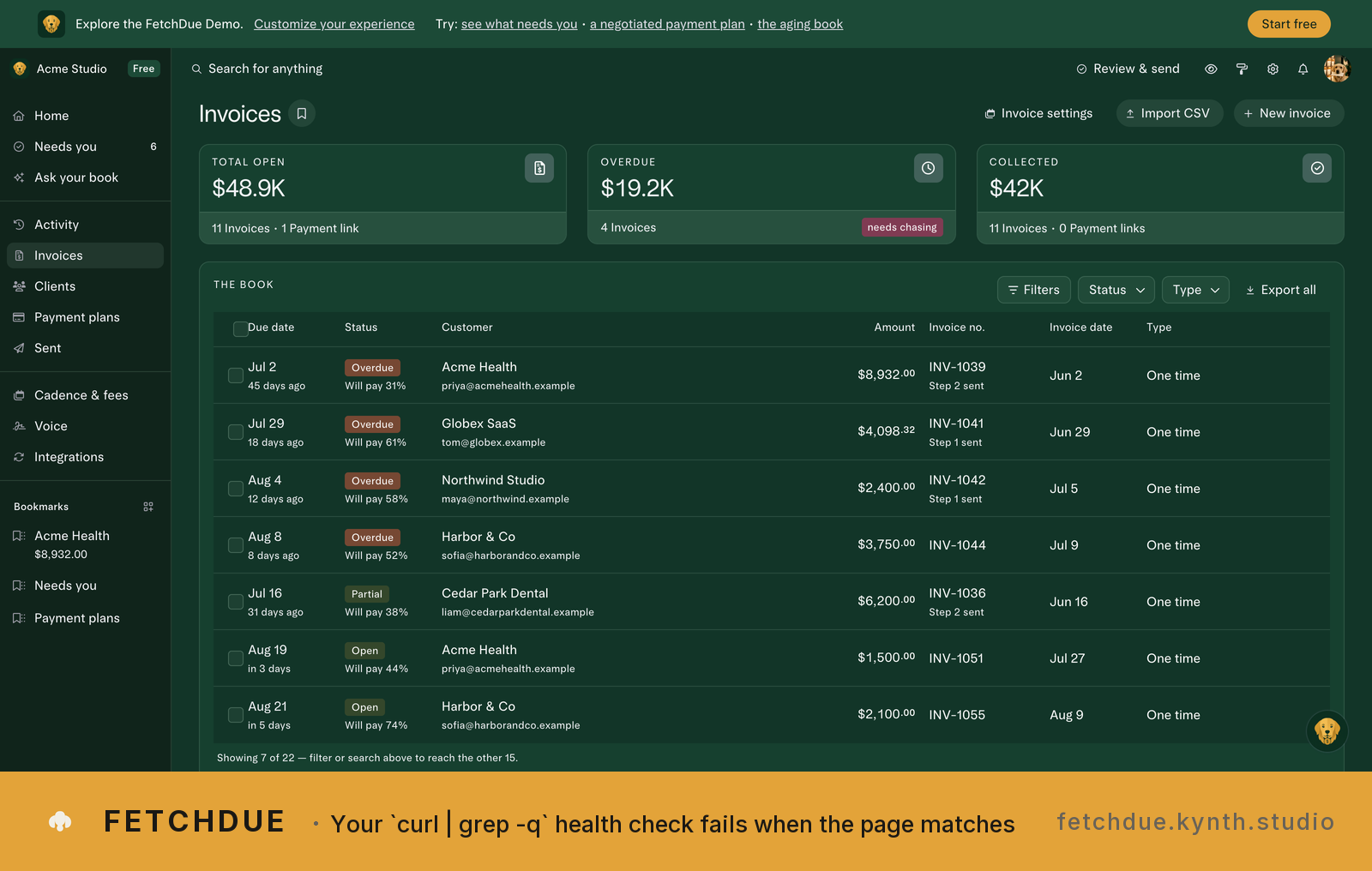Click the Home icon in sidebar
Image resolution: width=1372 pixels, height=871 pixels.
[19, 116]
